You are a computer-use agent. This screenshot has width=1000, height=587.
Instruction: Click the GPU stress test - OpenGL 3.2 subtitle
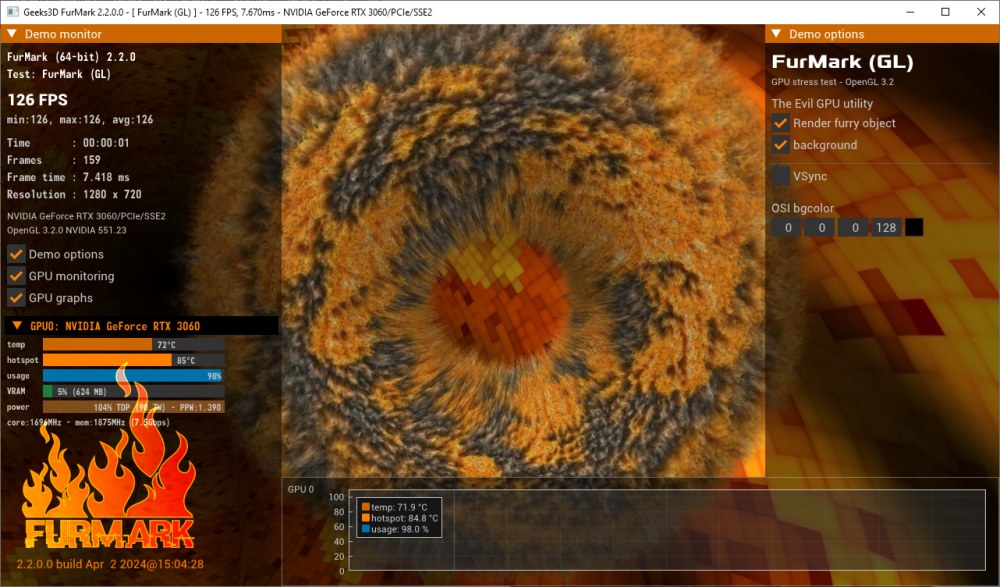pyautogui.click(x=832, y=82)
